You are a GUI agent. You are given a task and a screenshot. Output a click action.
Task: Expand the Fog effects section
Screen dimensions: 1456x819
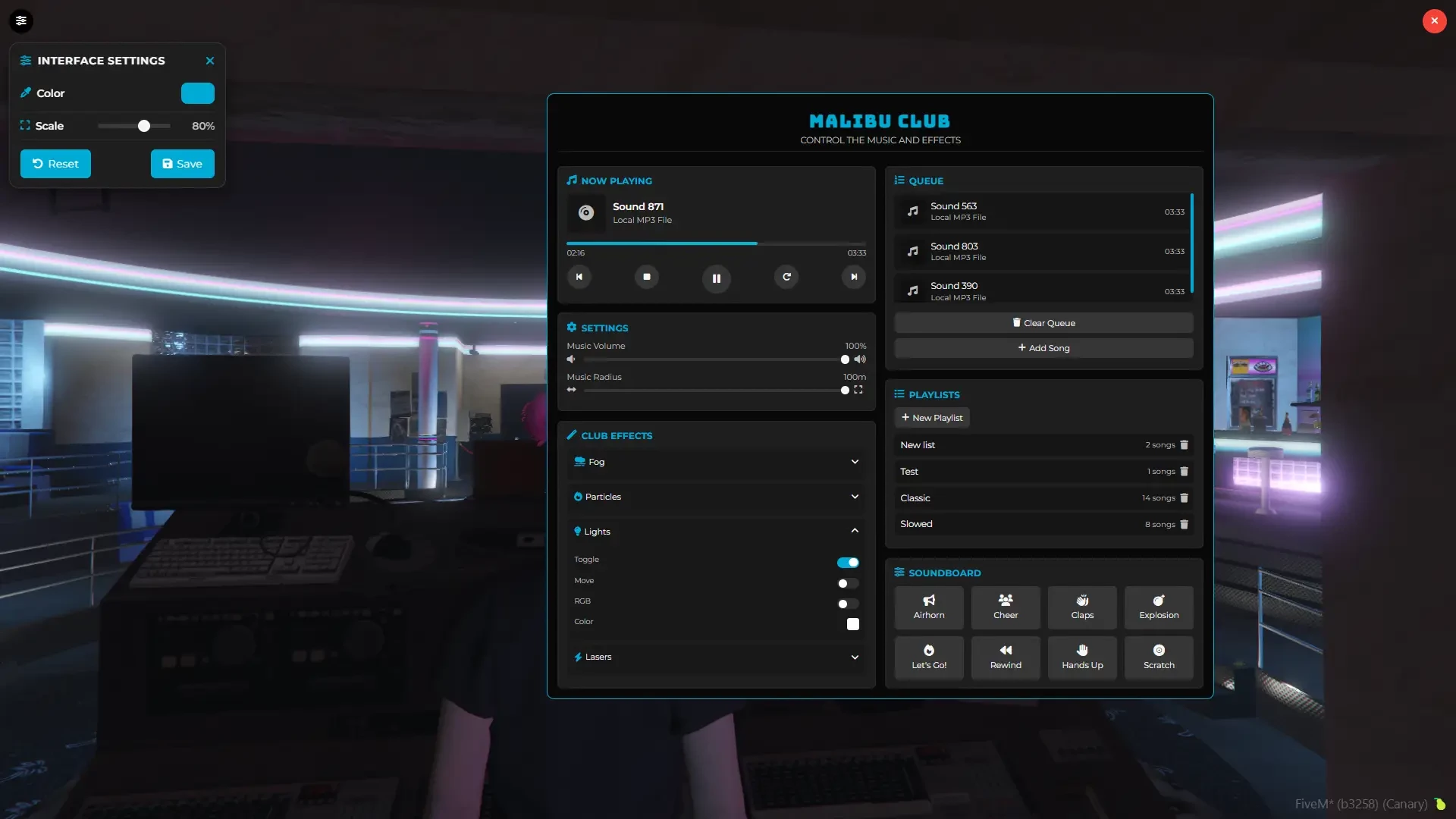(x=717, y=462)
